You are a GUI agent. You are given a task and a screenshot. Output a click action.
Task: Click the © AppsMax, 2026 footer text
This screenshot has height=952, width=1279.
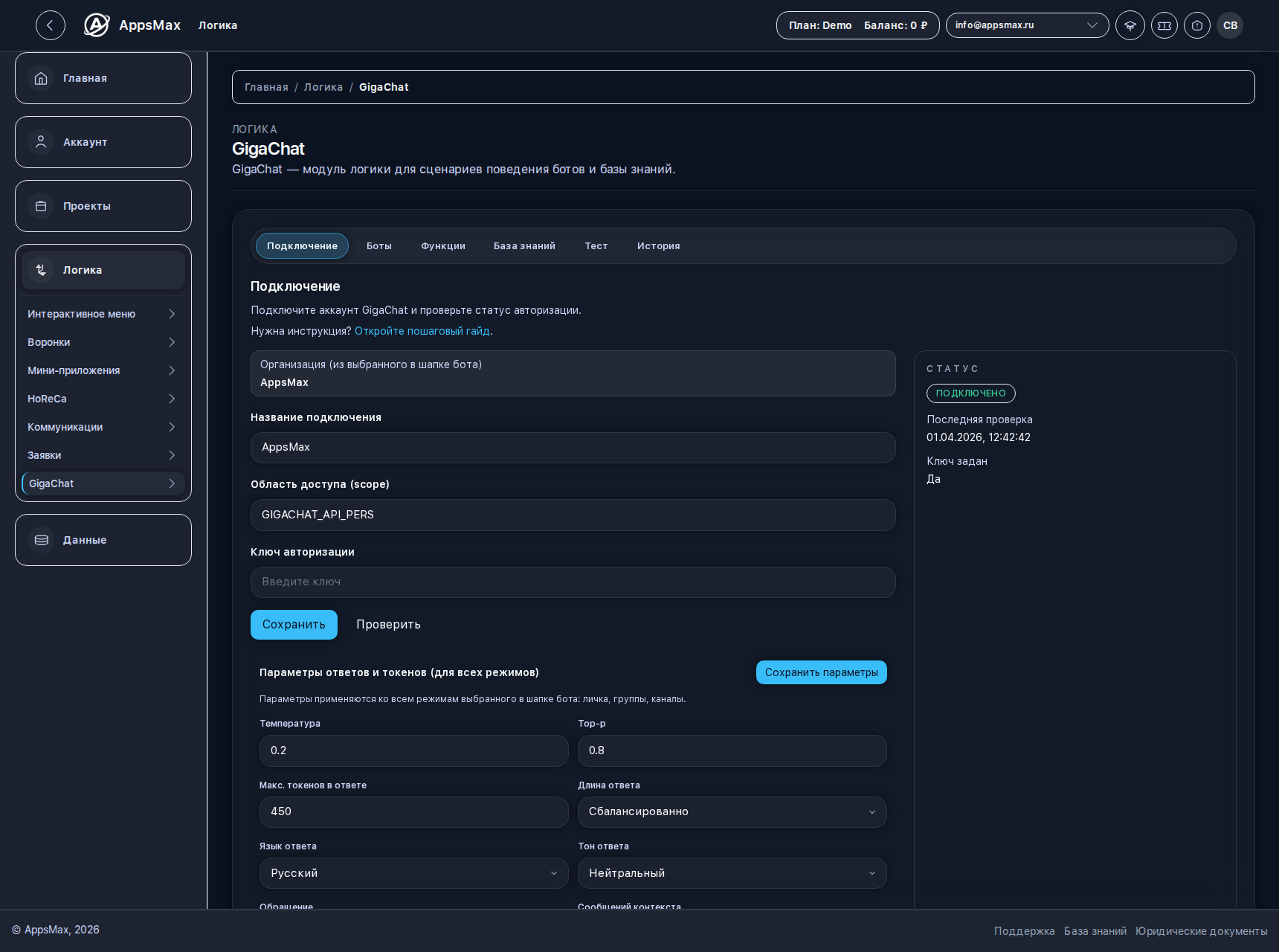coord(56,930)
